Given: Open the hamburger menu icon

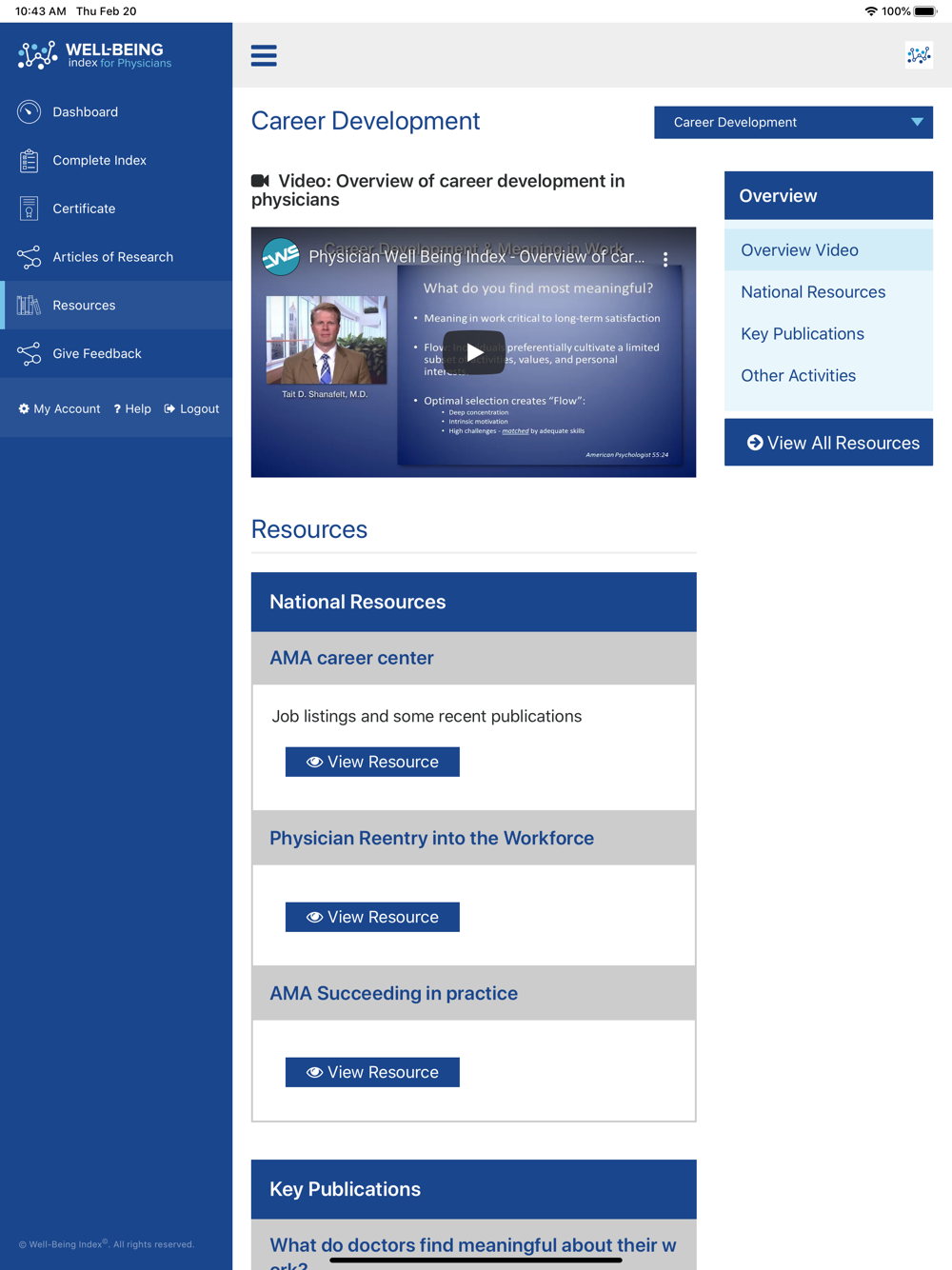Looking at the screenshot, I should [264, 55].
